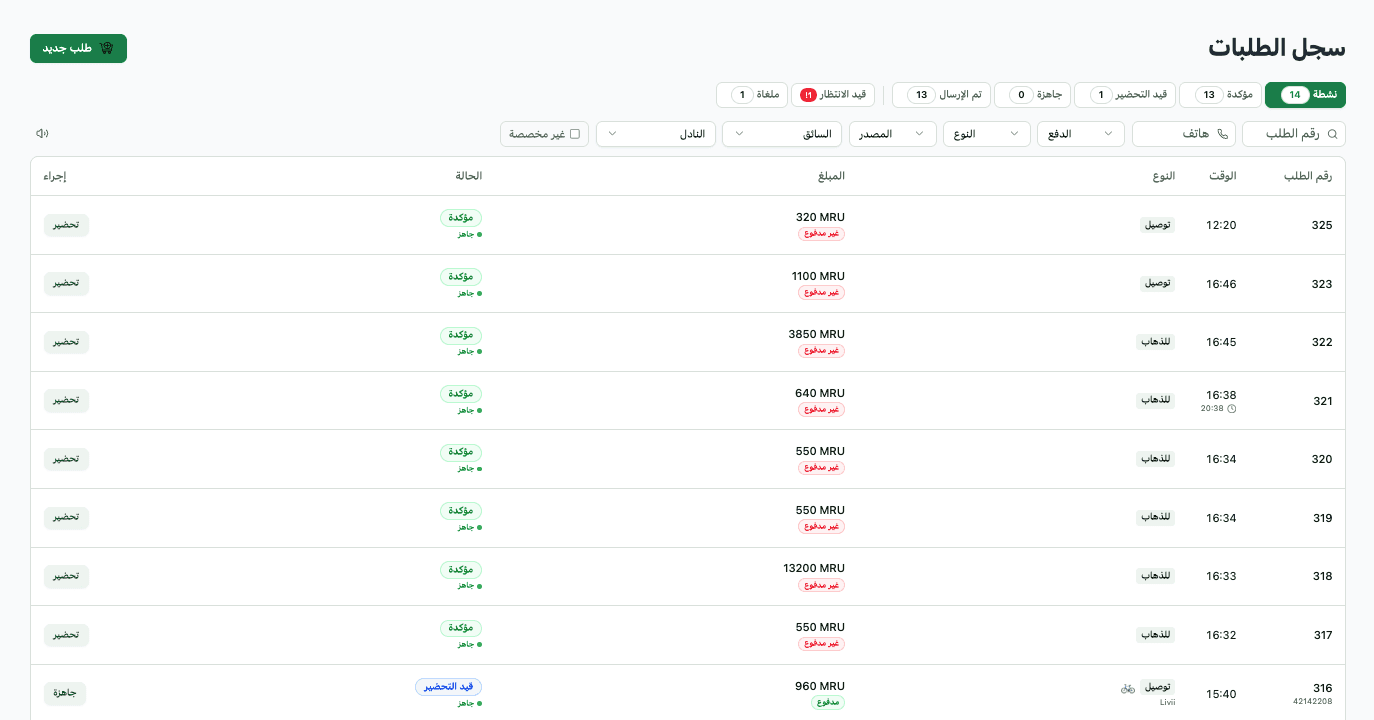The width and height of the screenshot is (1374, 720).
Task: Expand the المصدر dropdown
Action: 893,134
